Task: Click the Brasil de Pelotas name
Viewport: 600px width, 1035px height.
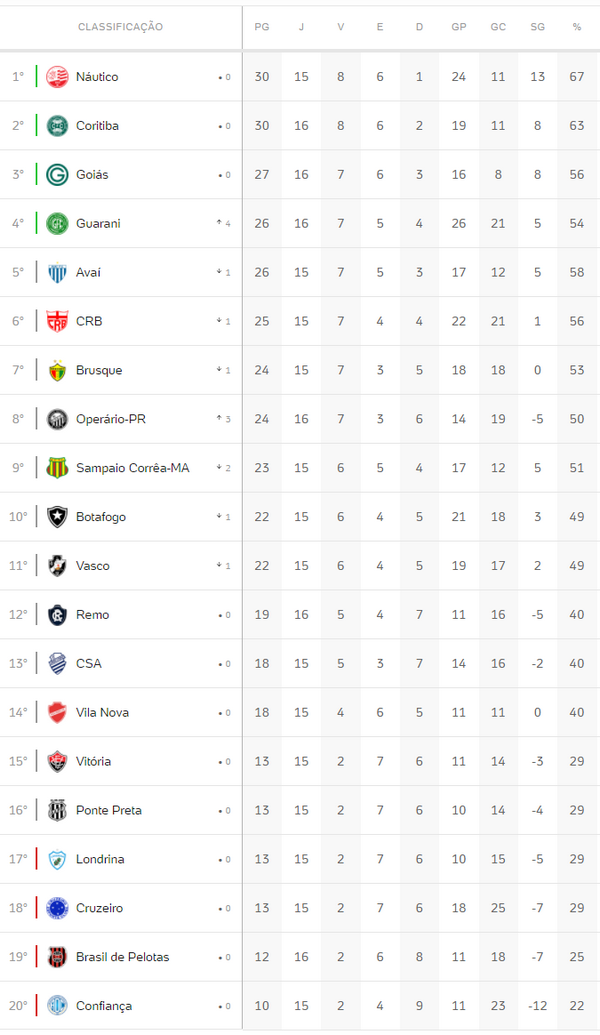Action: (x=122, y=957)
